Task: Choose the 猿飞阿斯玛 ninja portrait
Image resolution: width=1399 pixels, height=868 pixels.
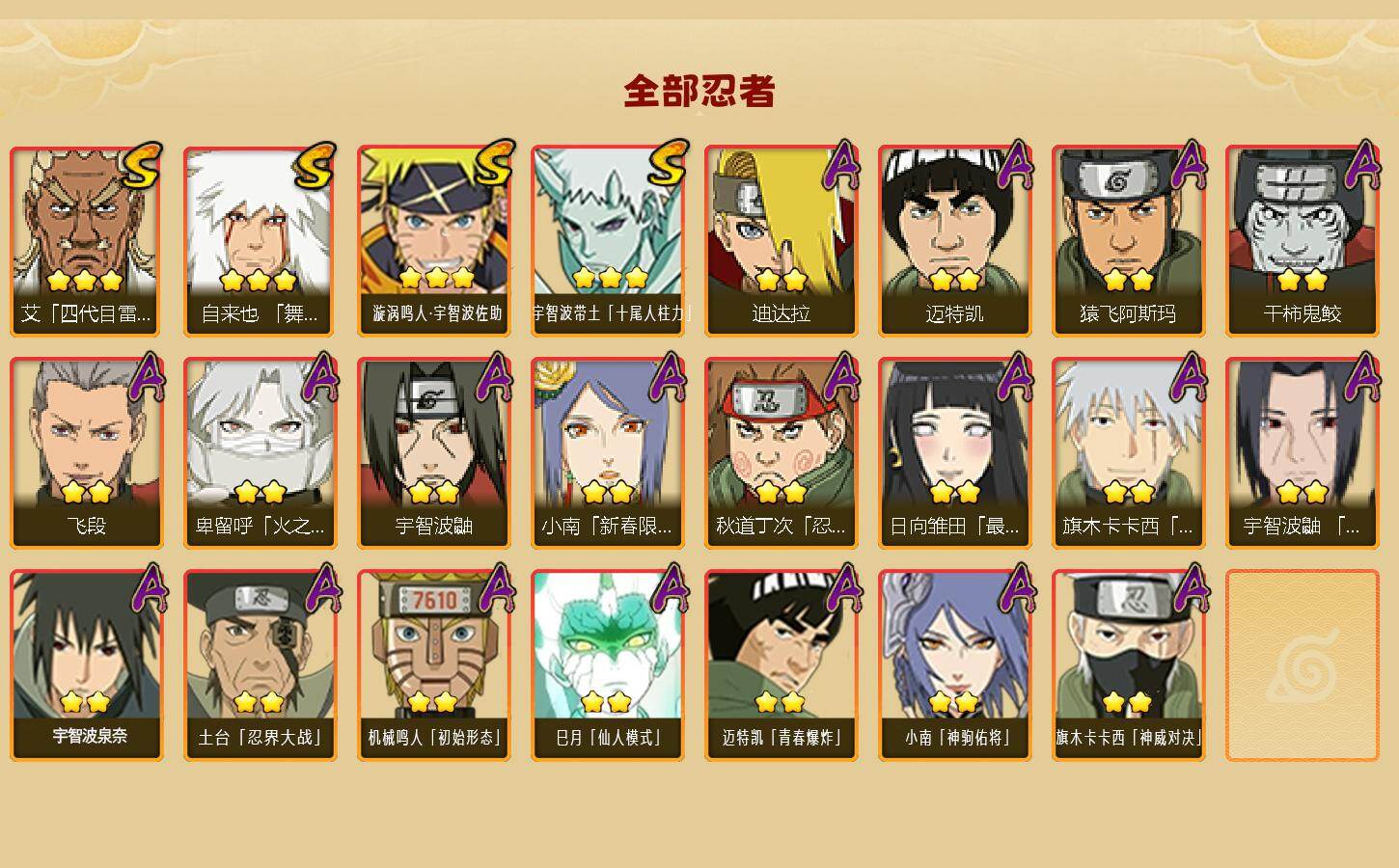Action: [1128, 240]
